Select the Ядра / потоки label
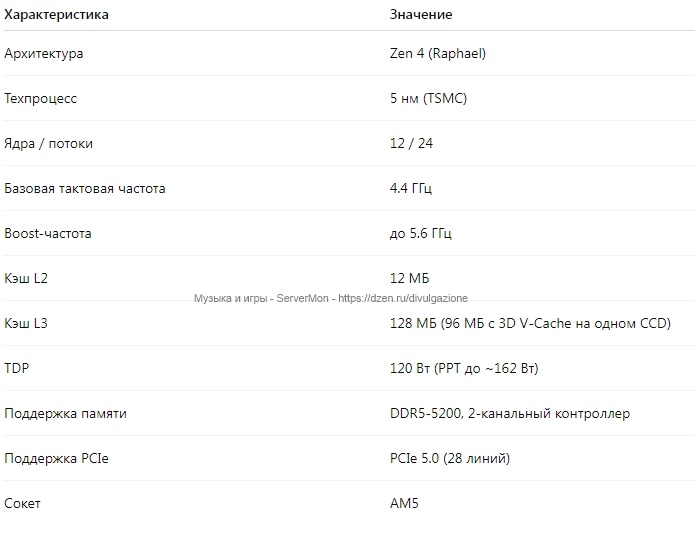This screenshot has height=538, width=695. tap(49, 144)
